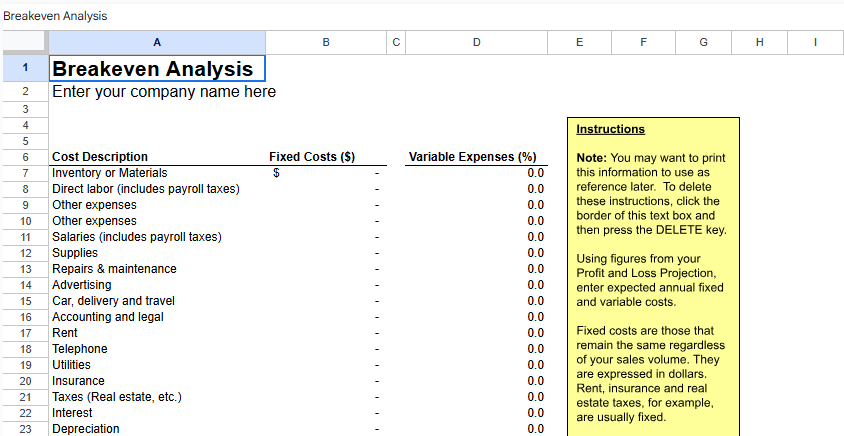844x436 pixels.
Task: Select column D header
Action: pyautogui.click(x=476, y=42)
